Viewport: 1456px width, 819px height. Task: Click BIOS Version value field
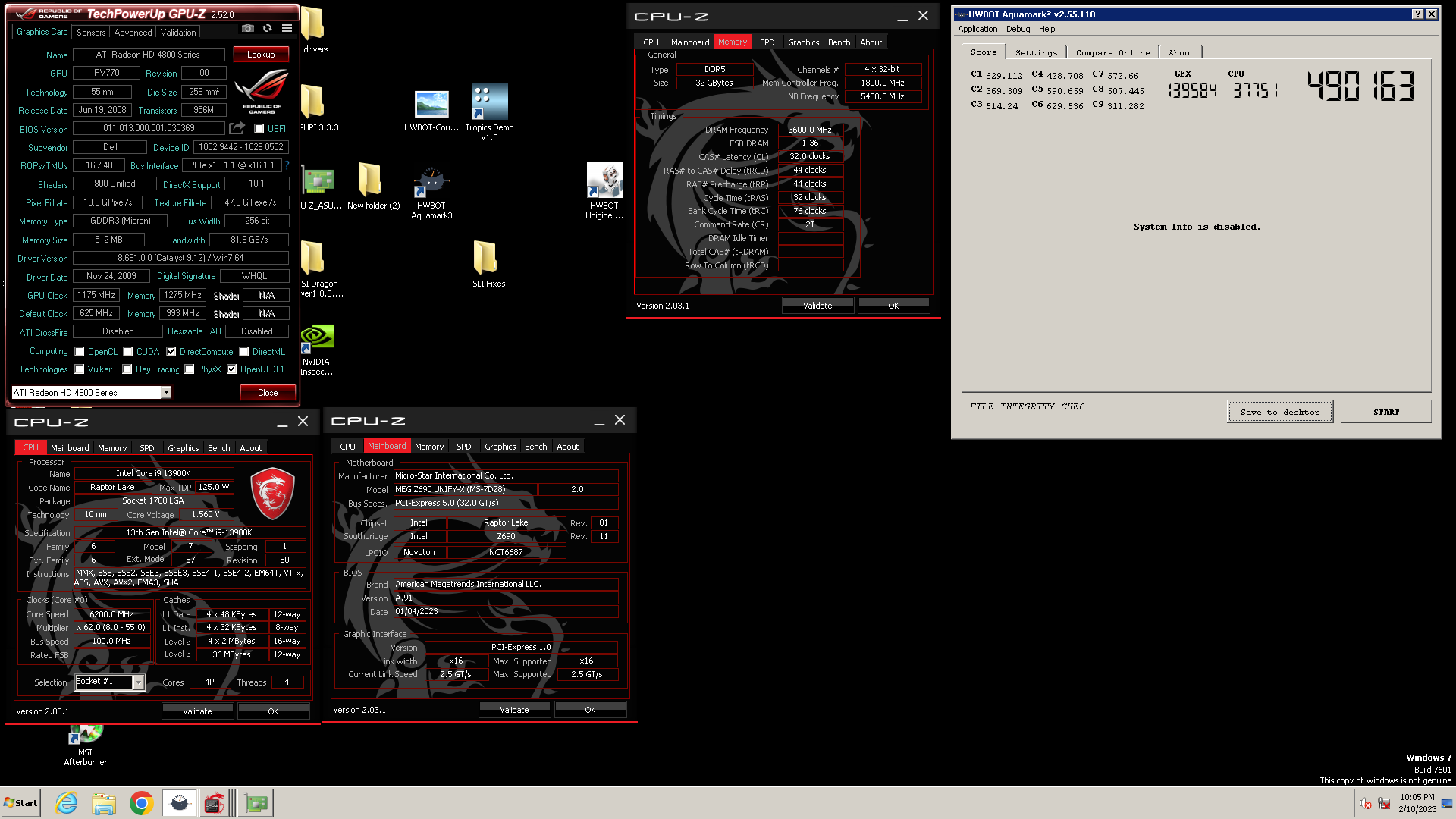pyautogui.click(x=149, y=128)
